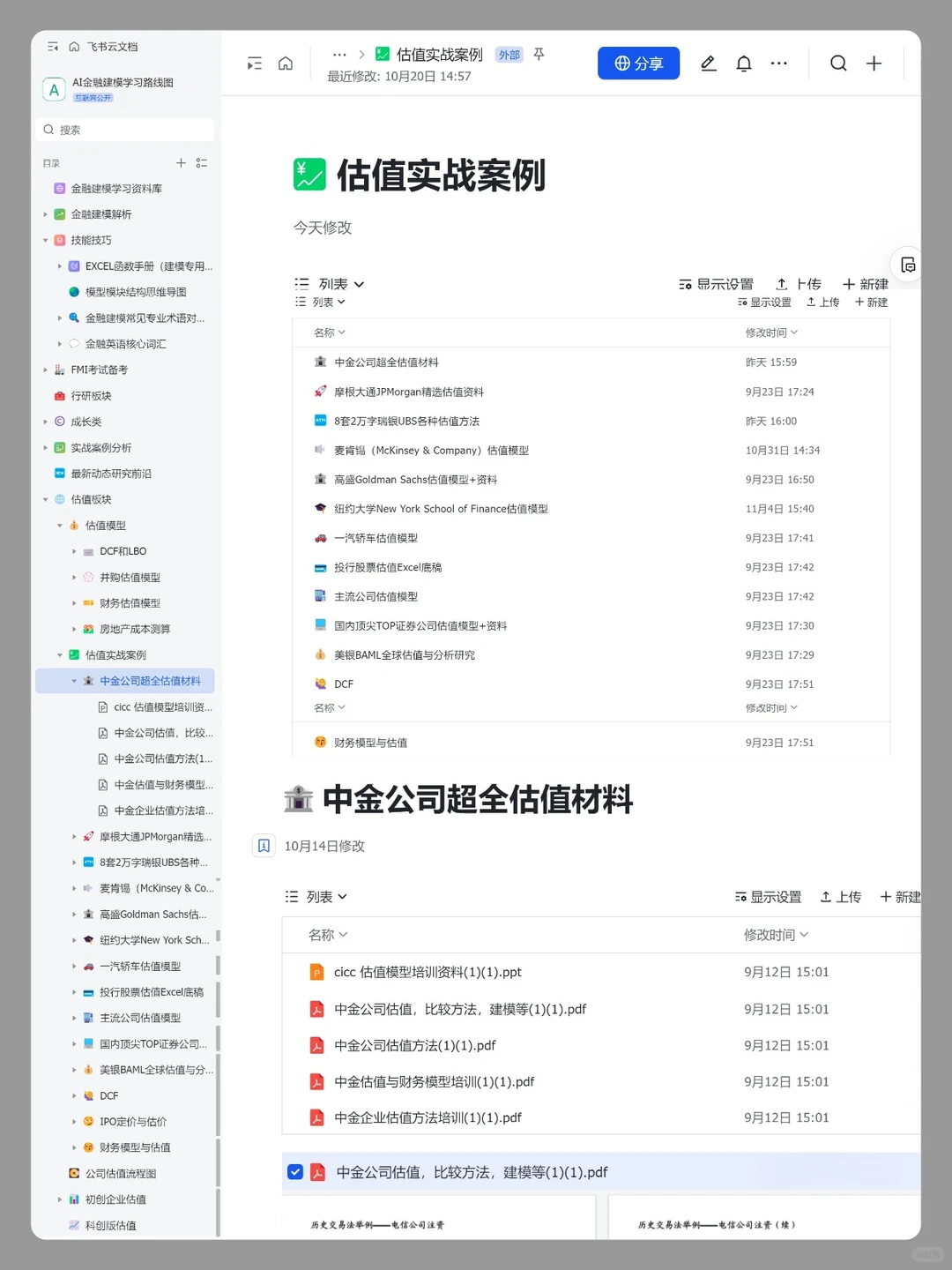952x1270 pixels.
Task: Open 麦肯锡 McKinsey 估值模型 list row
Action: pos(591,450)
